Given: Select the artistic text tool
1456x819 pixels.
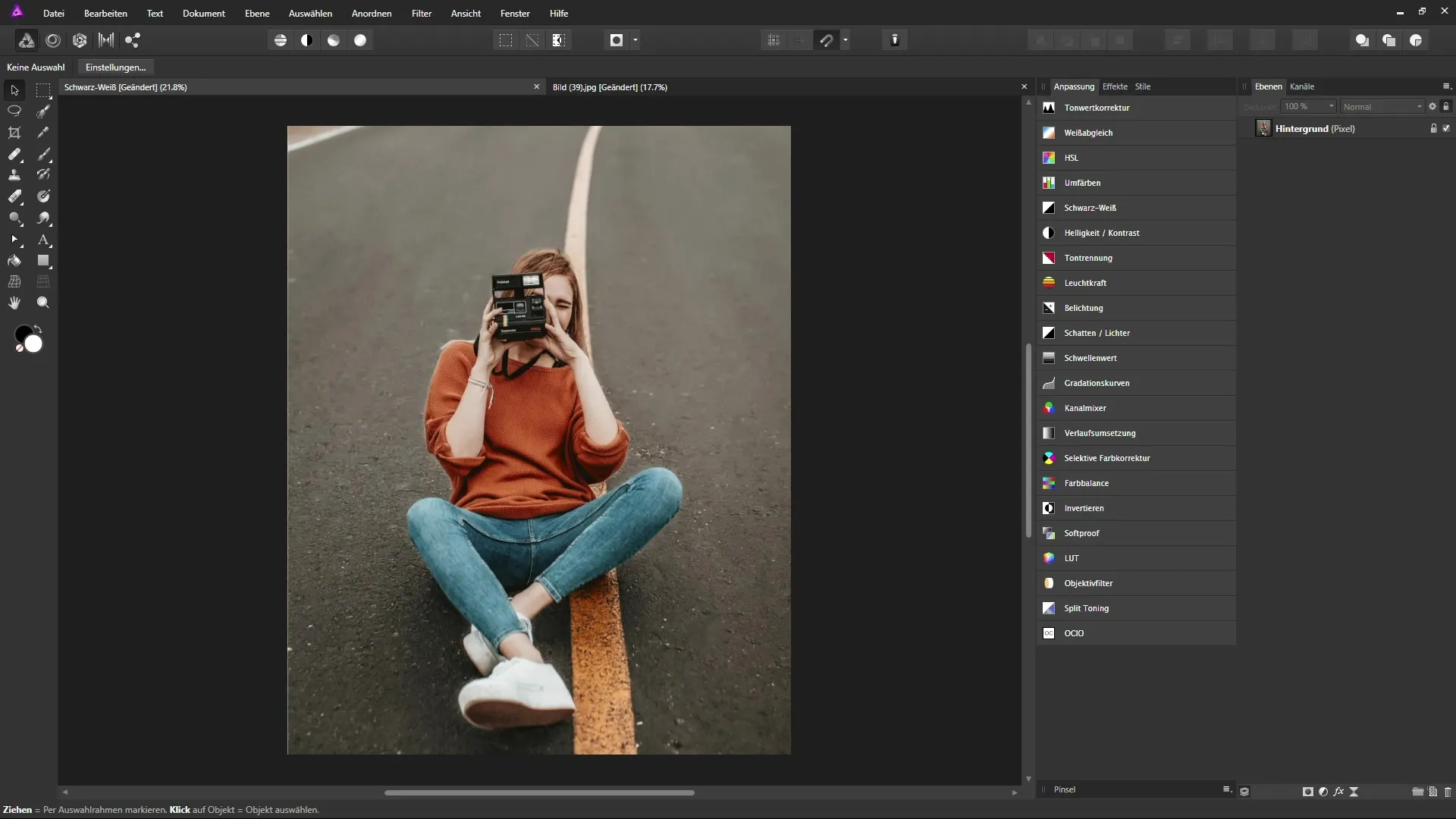Looking at the screenshot, I should pyautogui.click(x=43, y=240).
